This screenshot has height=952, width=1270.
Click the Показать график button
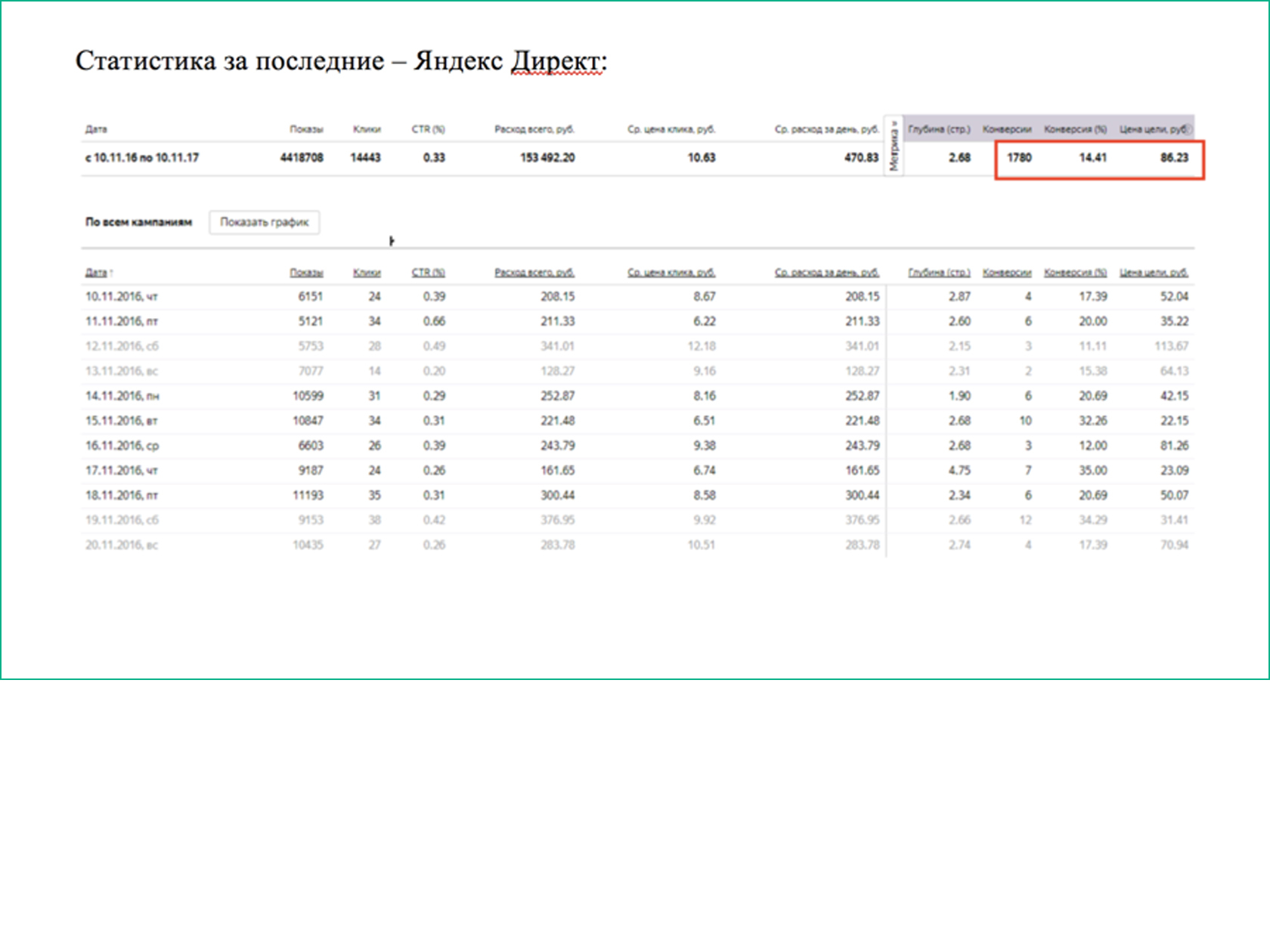(264, 222)
